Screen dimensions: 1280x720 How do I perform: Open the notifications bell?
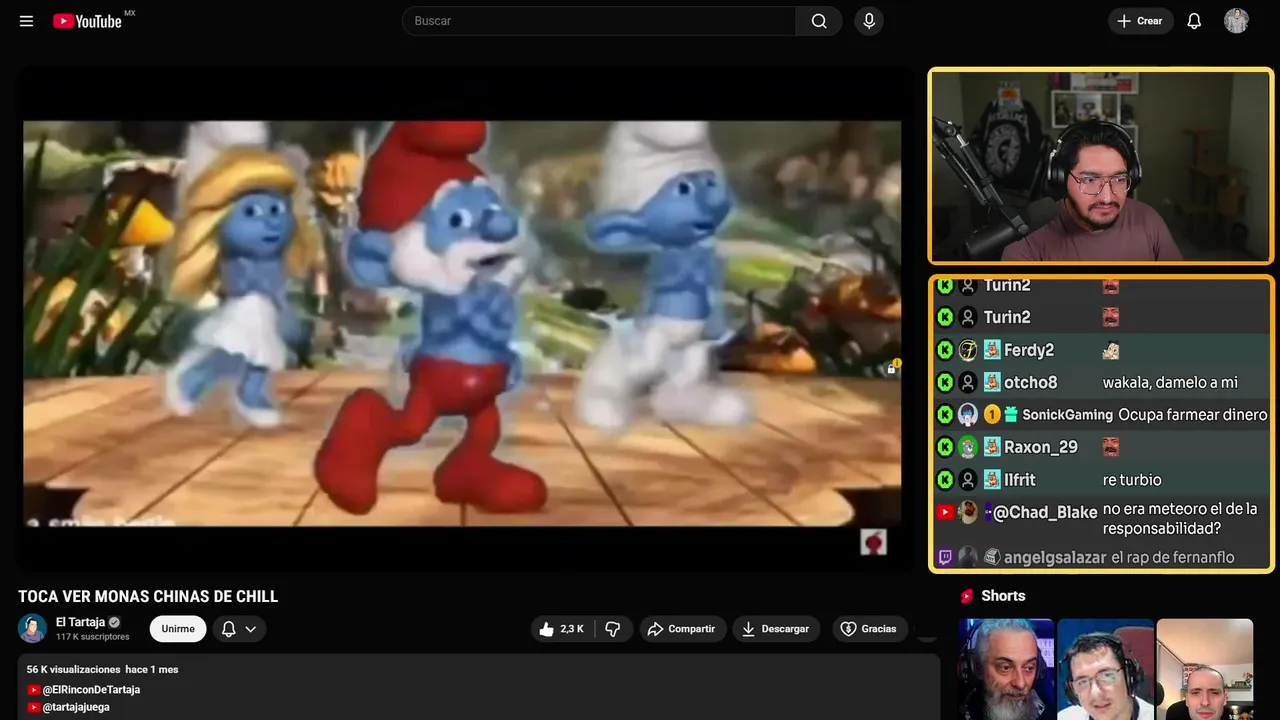pyautogui.click(x=1194, y=21)
